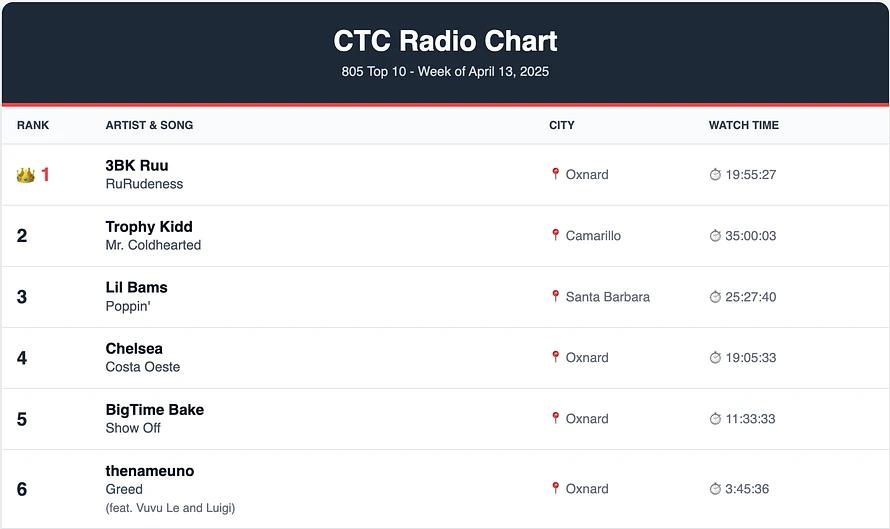Click the location pin next to Camarillo
Screen dimensions: 890x529
[x=556, y=235]
